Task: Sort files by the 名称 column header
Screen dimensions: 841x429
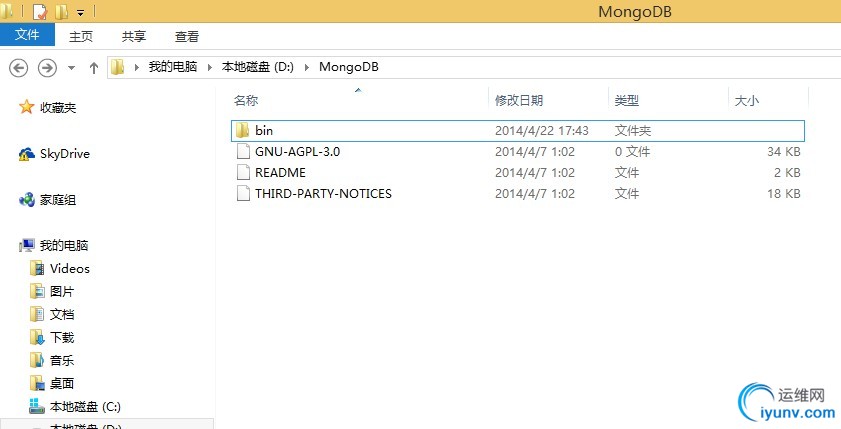Action: [x=246, y=100]
